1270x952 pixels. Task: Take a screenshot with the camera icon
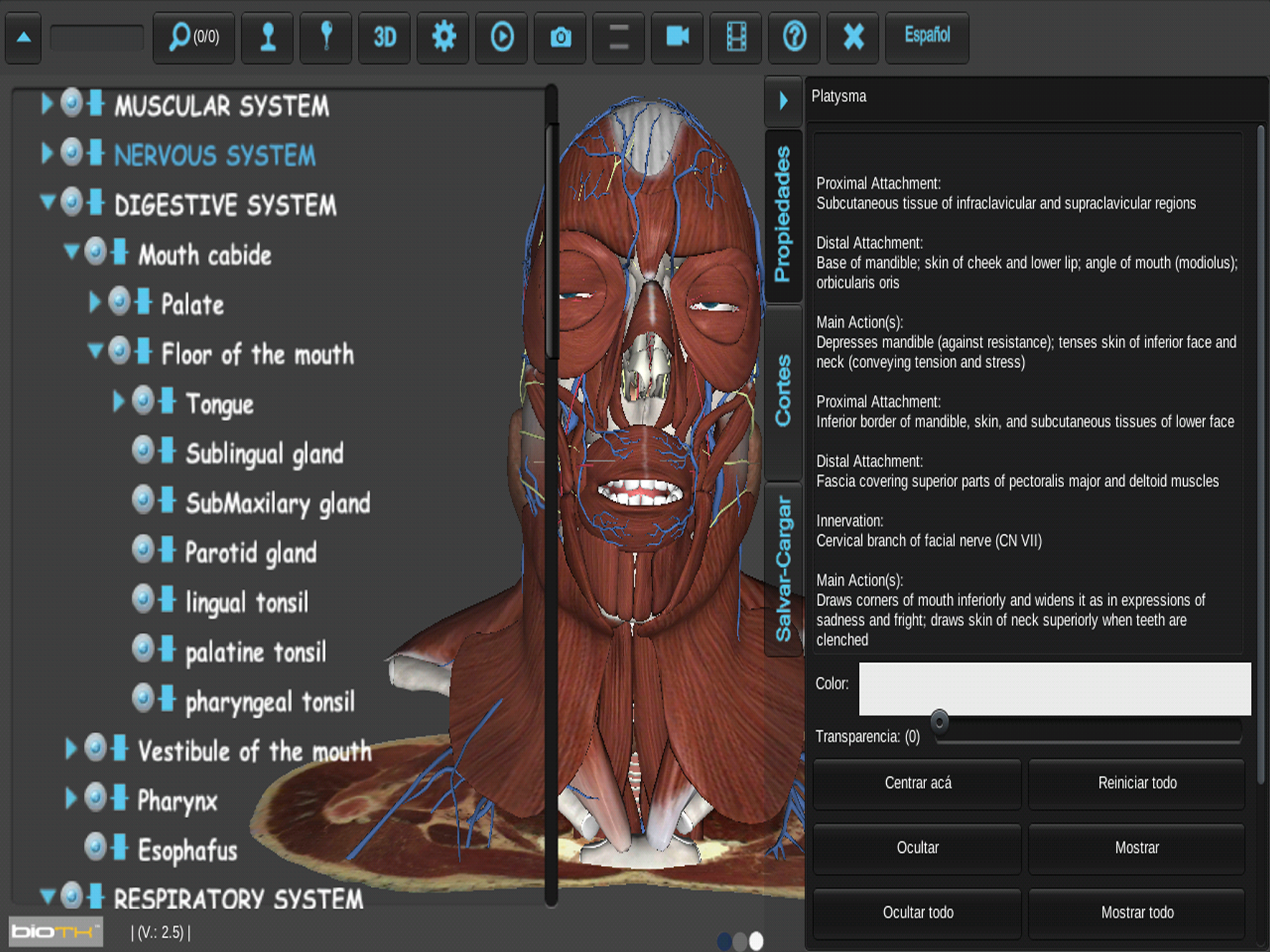(x=561, y=37)
